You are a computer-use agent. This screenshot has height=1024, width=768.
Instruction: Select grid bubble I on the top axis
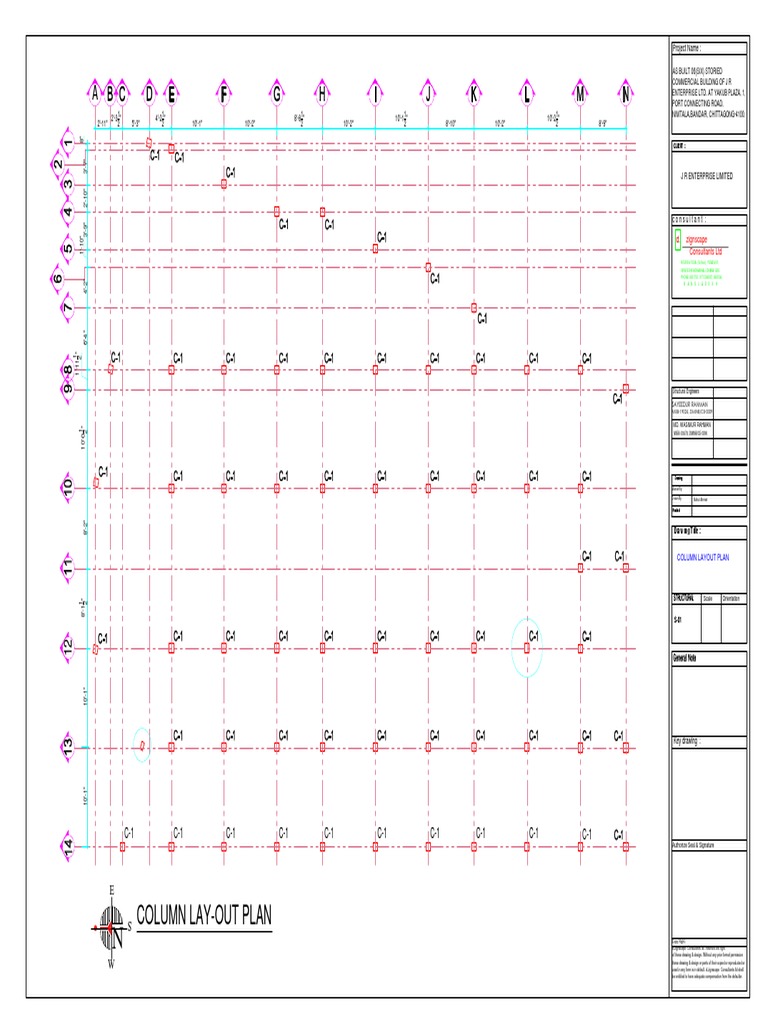click(376, 95)
